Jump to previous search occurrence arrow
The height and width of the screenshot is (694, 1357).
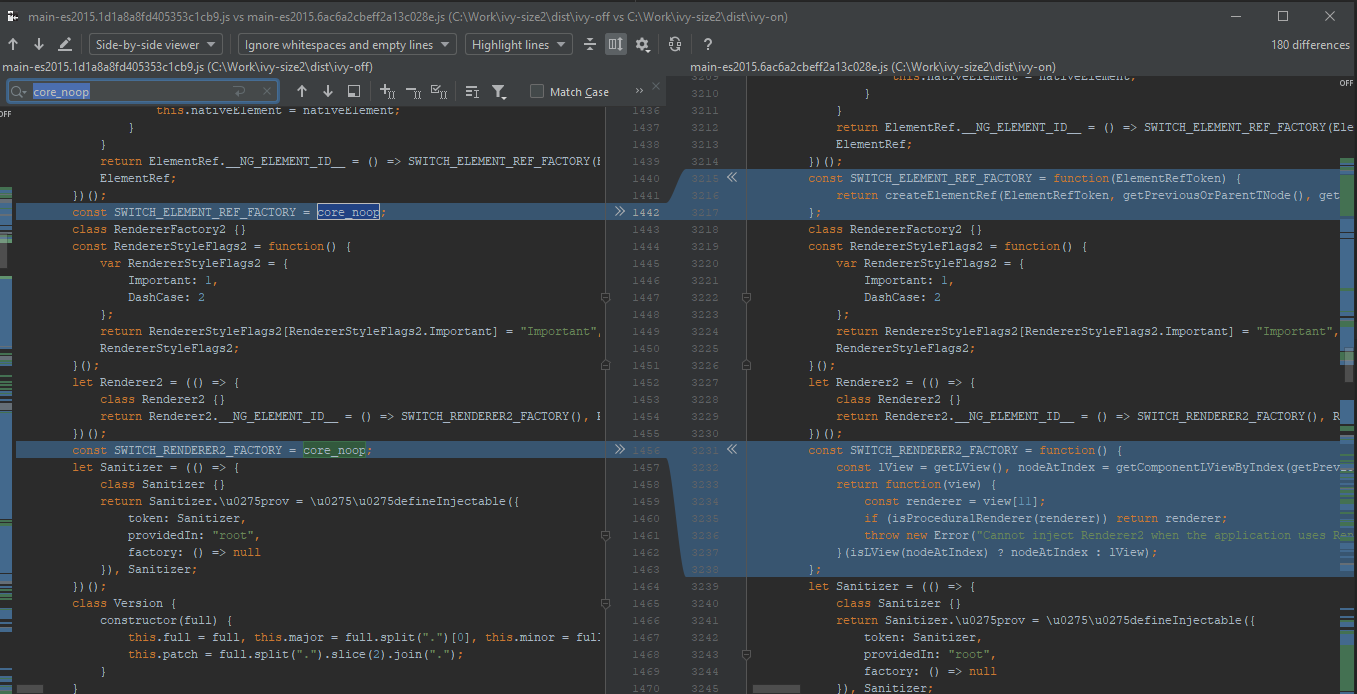click(x=301, y=91)
